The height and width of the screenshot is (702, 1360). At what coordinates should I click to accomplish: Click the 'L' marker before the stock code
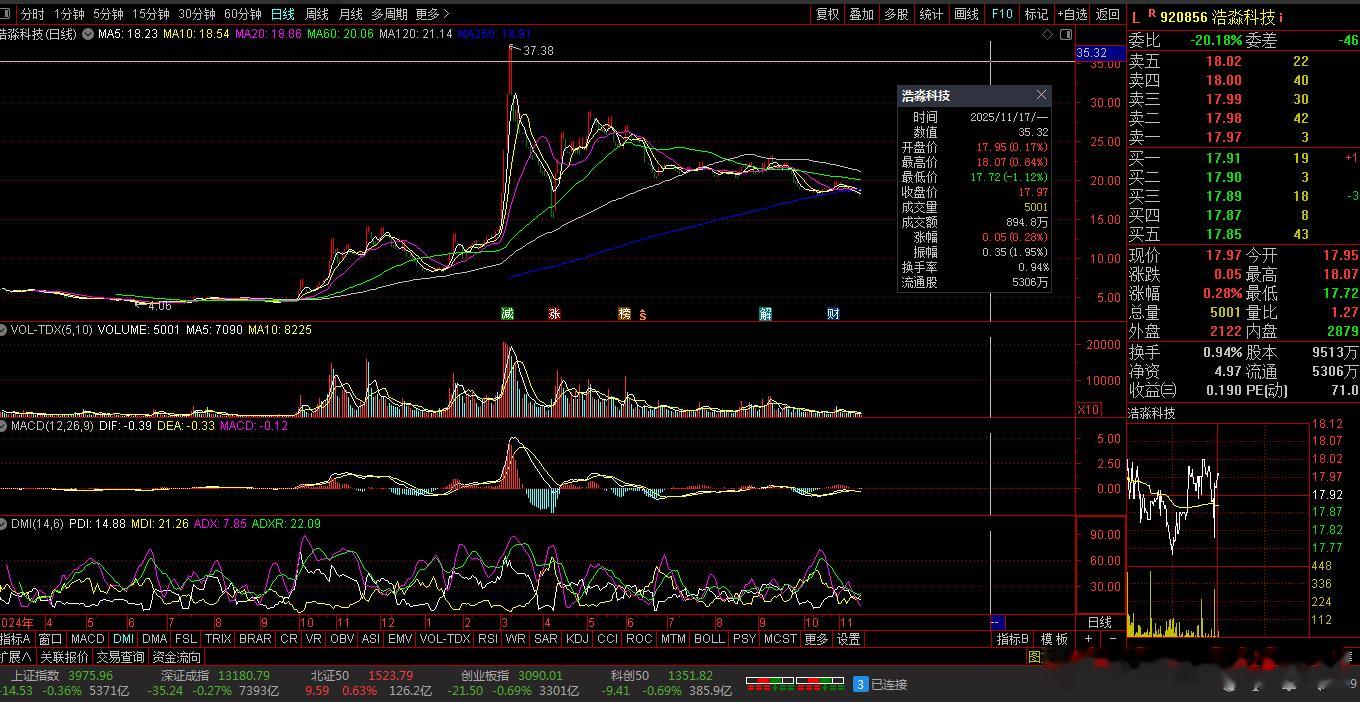1135,17
